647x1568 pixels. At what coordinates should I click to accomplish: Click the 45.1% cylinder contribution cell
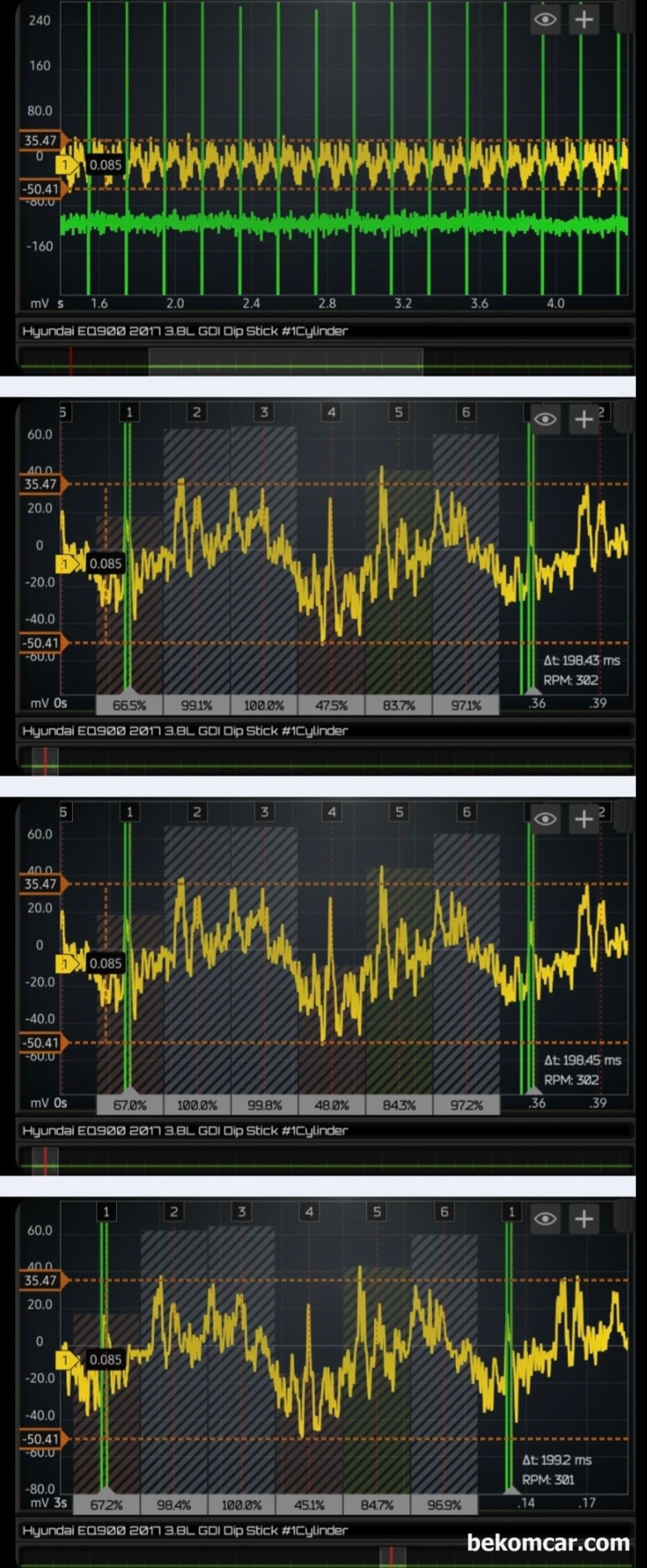pos(309,1505)
